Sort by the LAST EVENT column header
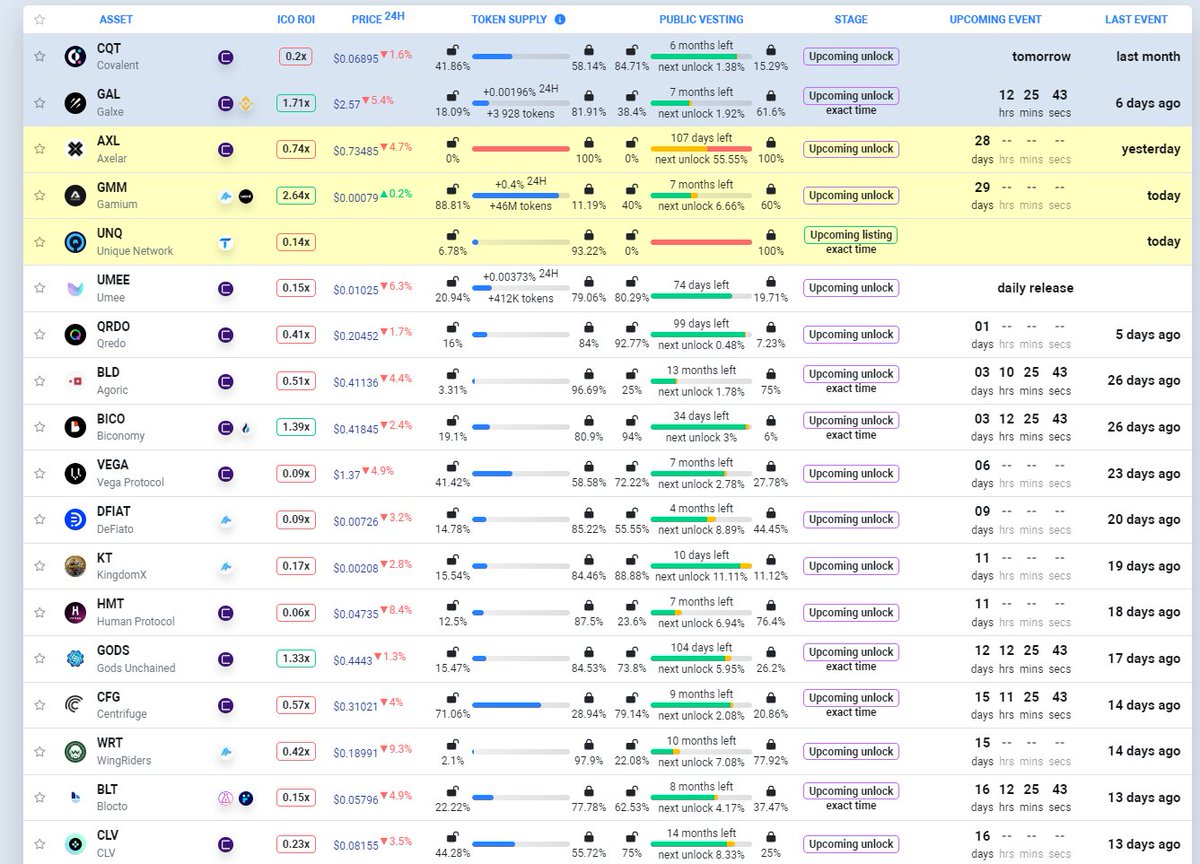This screenshot has width=1200, height=864. pyautogui.click(x=1137, y=19)
